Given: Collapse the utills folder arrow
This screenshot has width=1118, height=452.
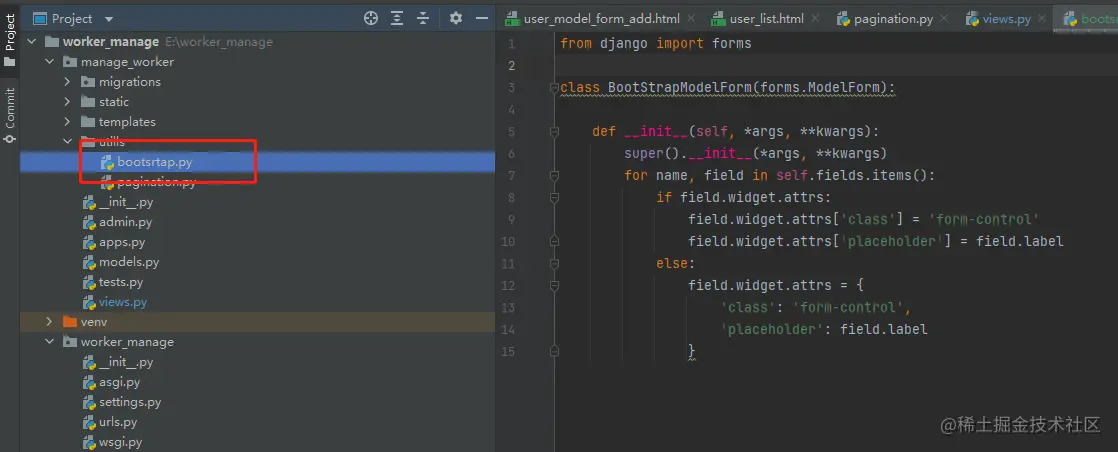Looking at the screenshot, I should pos(67,141).
